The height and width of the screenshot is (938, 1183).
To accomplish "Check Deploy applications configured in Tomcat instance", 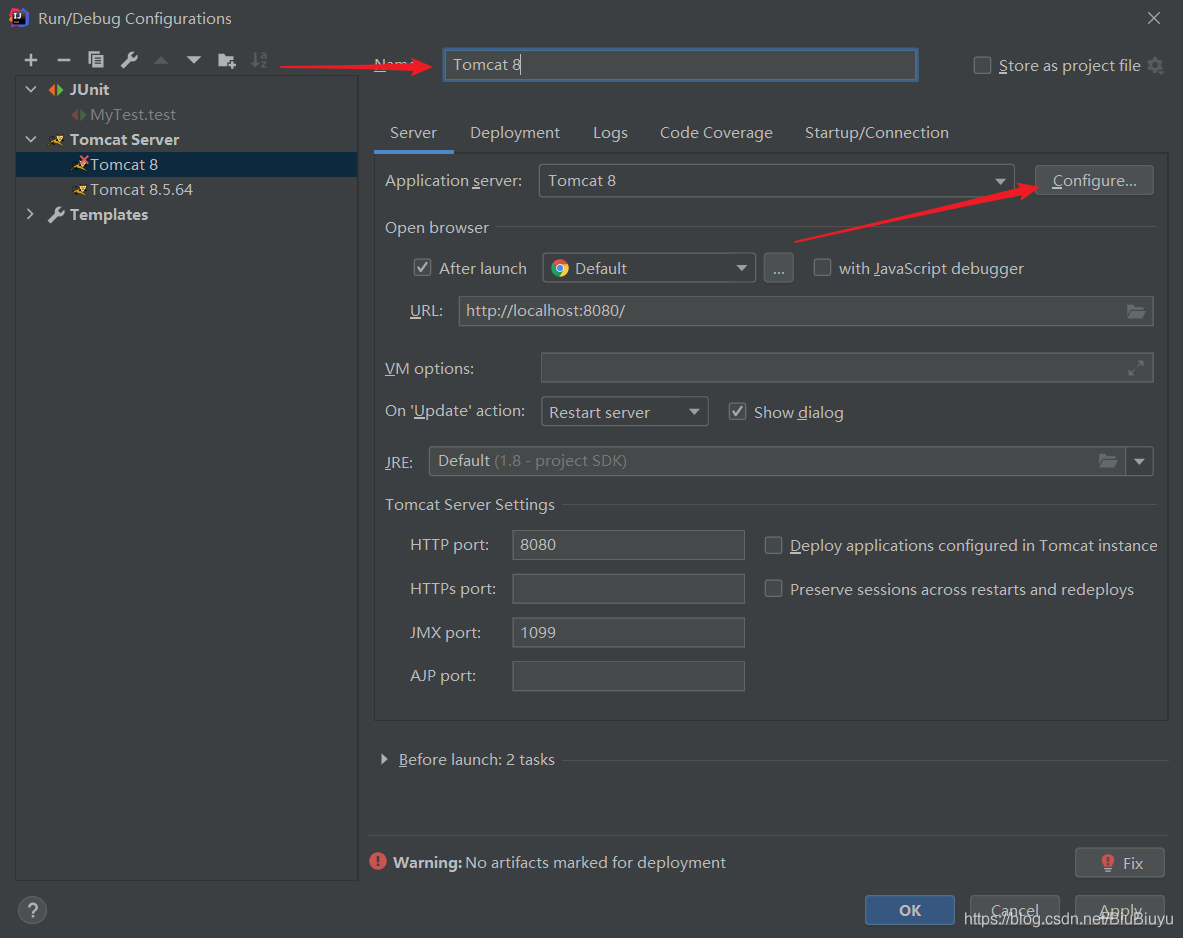I will [773, 546].
